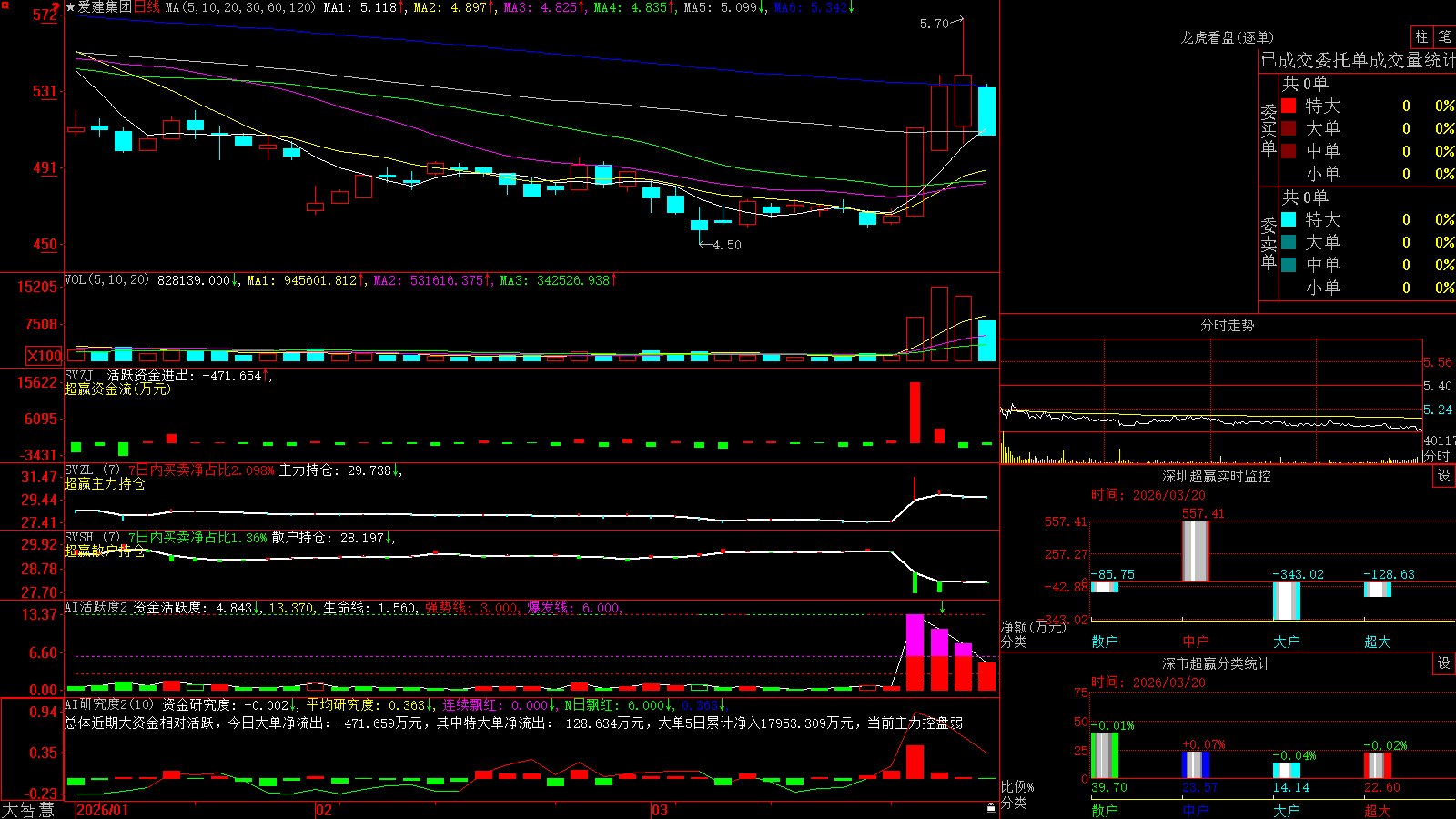Click the 小单 row under 委买单
The height and width of the screenshot is (819, 1456).
point(1368,174)
